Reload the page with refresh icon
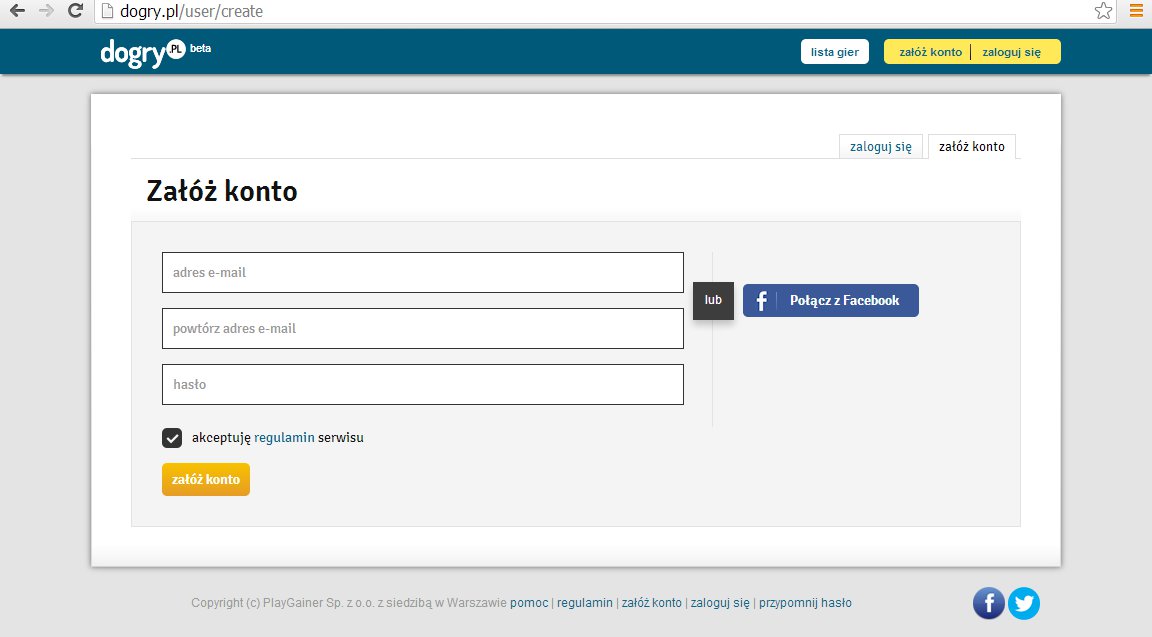Screen dimensions: 1152x637 [x=75, y=10]
